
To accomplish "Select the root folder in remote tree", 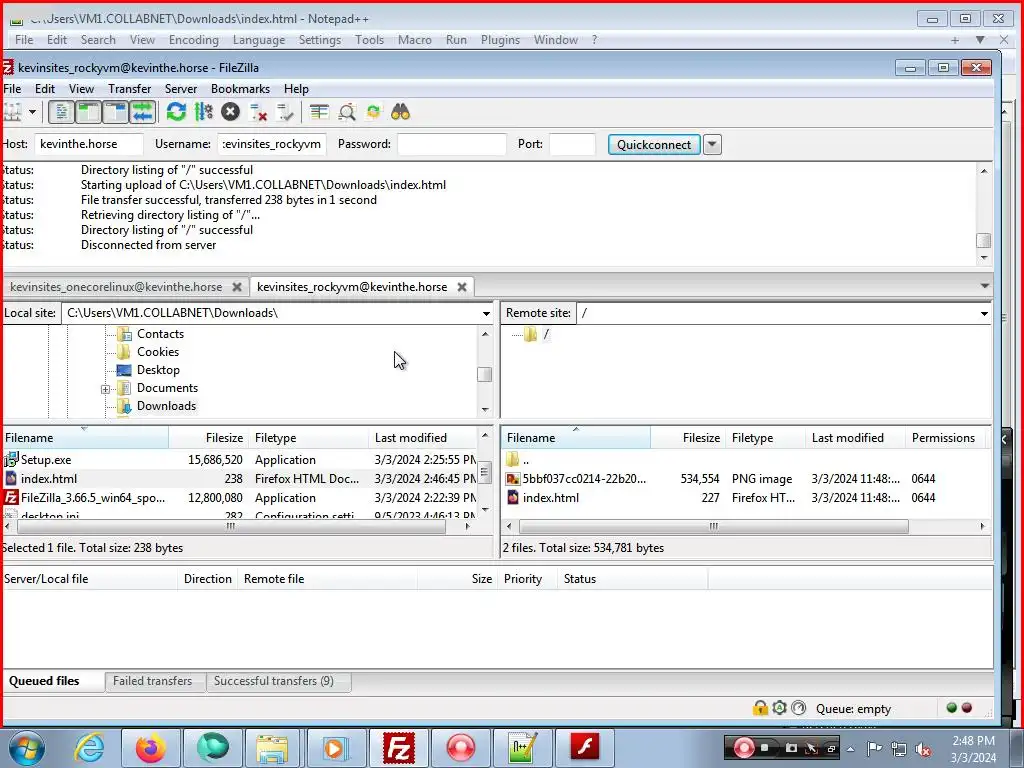I will click(x=546, y=334).
